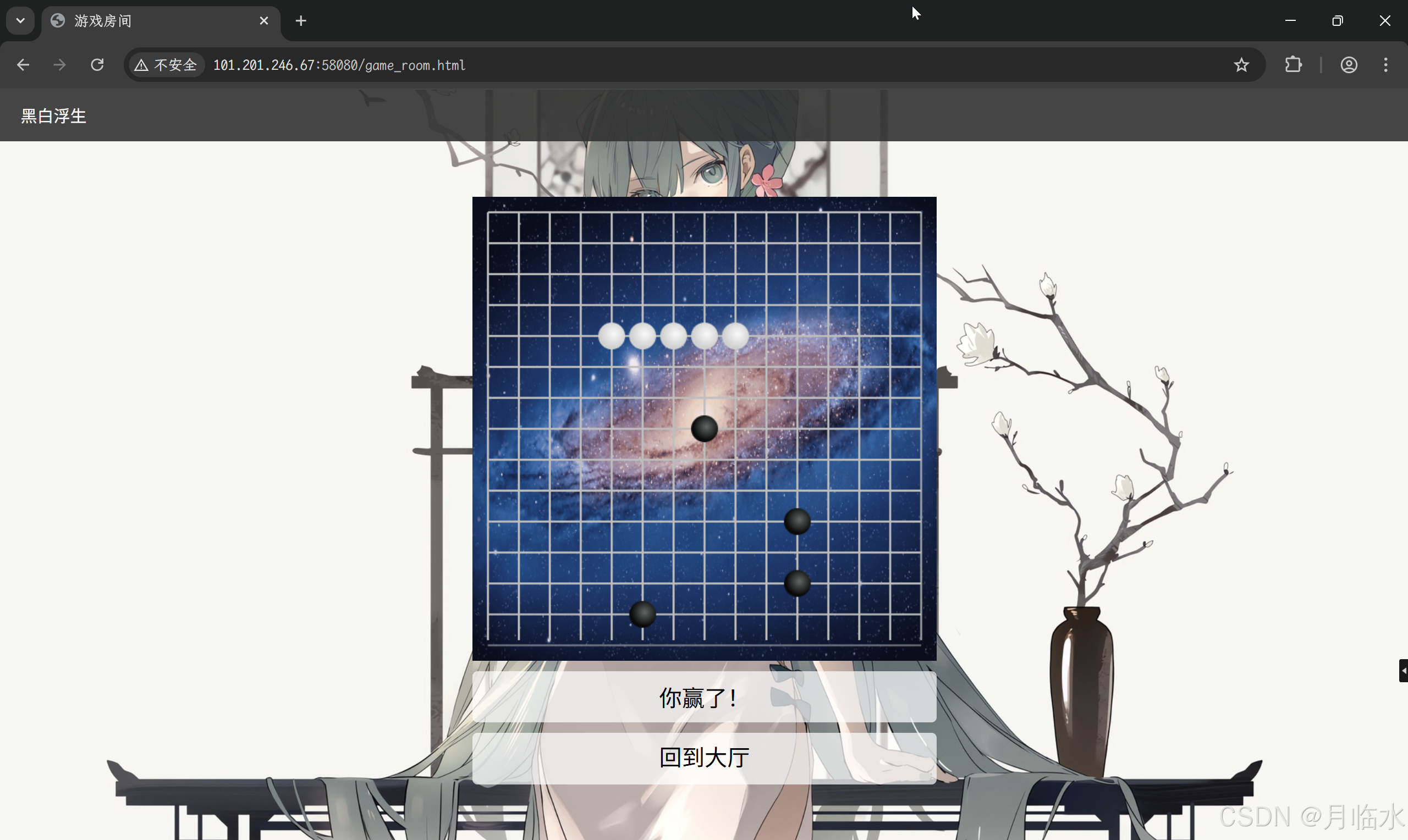
Task: Open a new tab with the plus button
Action: coord(301,21)
